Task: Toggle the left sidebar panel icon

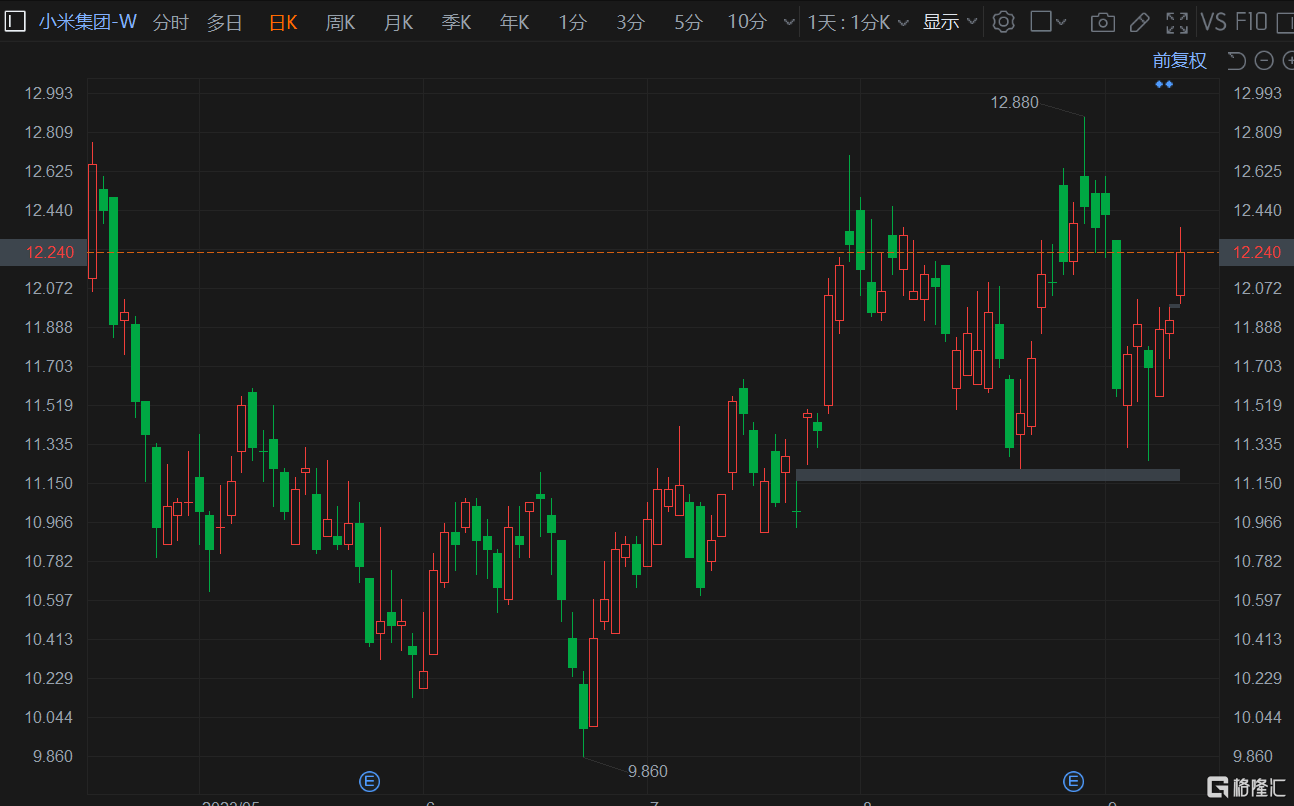Action: click(x=17, y=22)
